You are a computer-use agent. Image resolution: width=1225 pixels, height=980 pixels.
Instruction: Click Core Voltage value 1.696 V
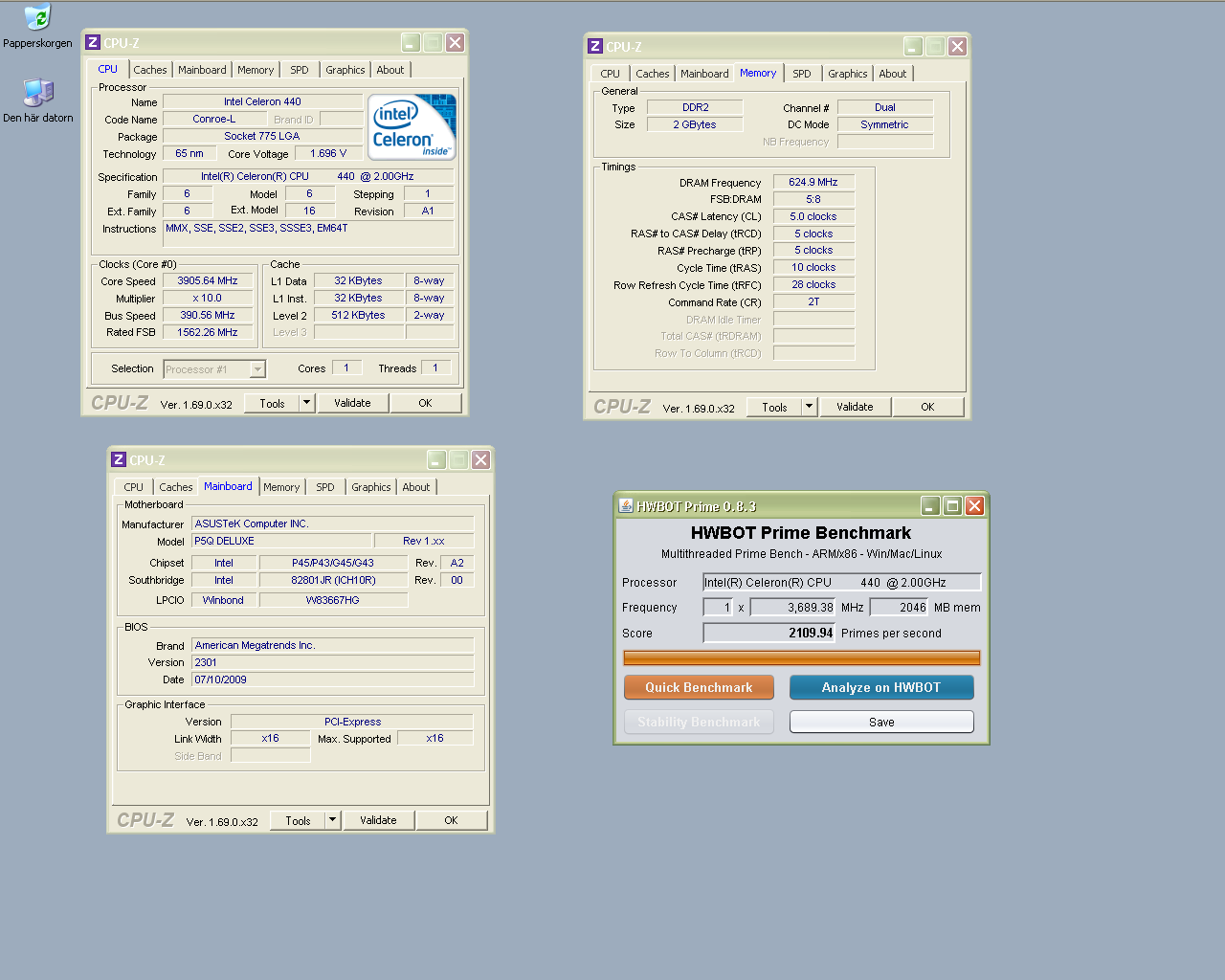coord(328,153)
